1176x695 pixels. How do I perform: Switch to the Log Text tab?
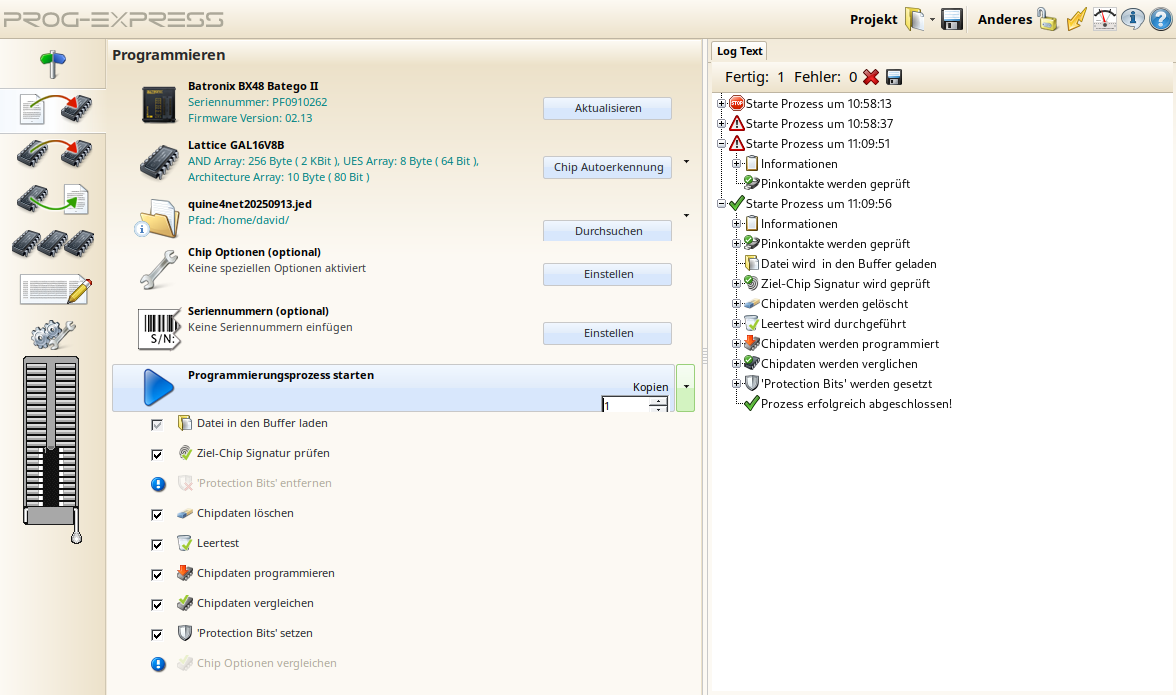[x=739, y=51]
